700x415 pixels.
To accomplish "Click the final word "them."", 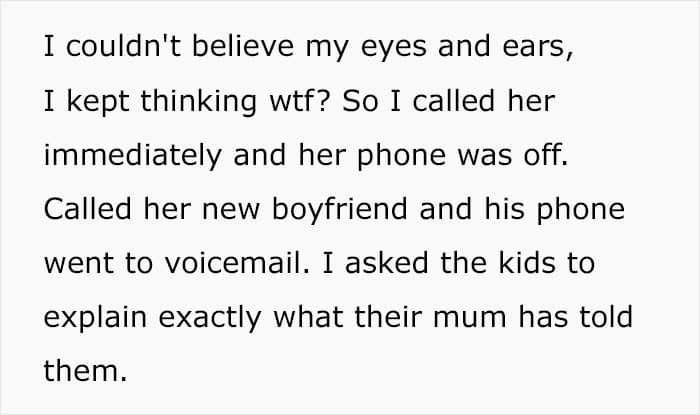I will (85, 371).
